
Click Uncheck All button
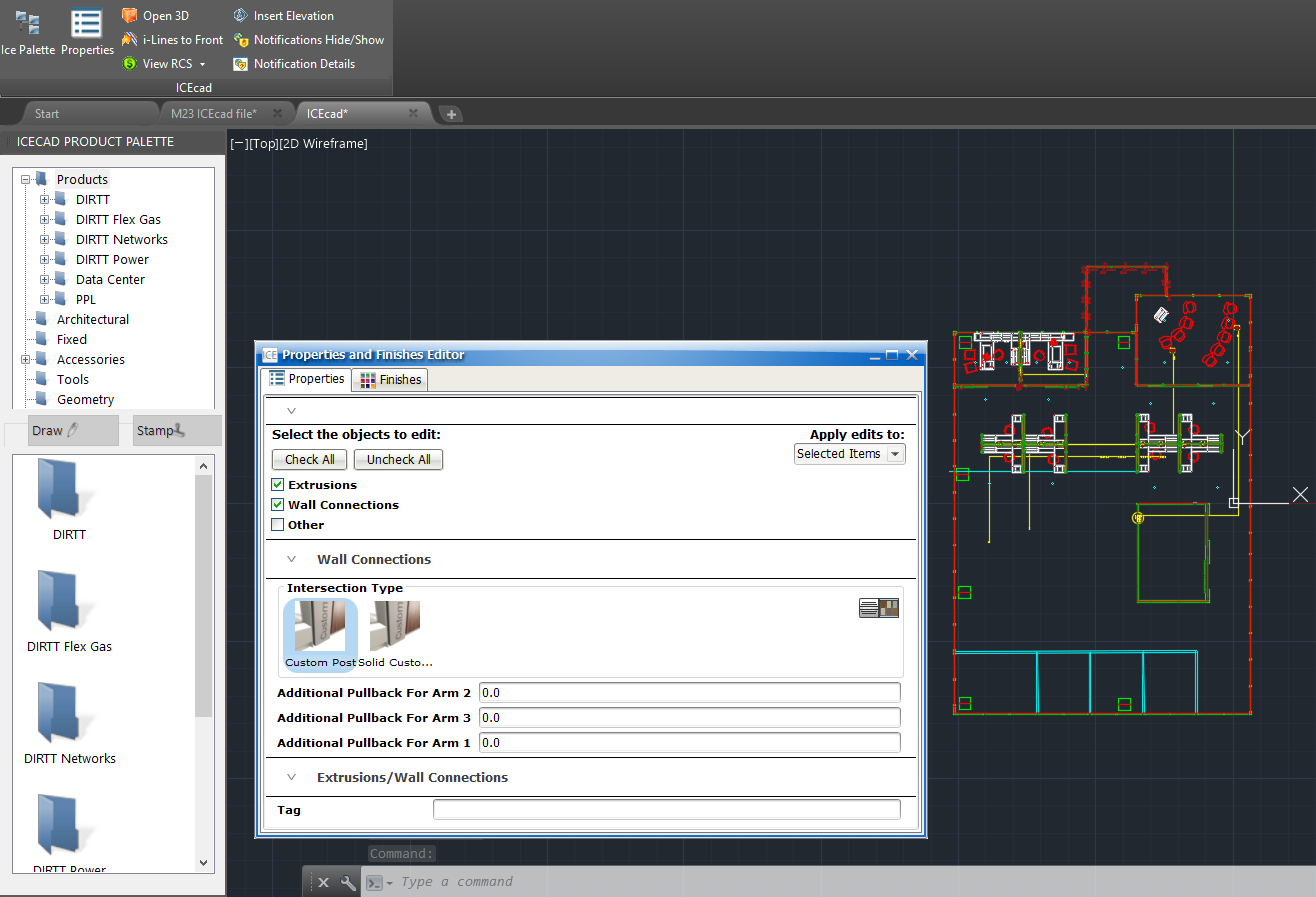tap(398, 460)
